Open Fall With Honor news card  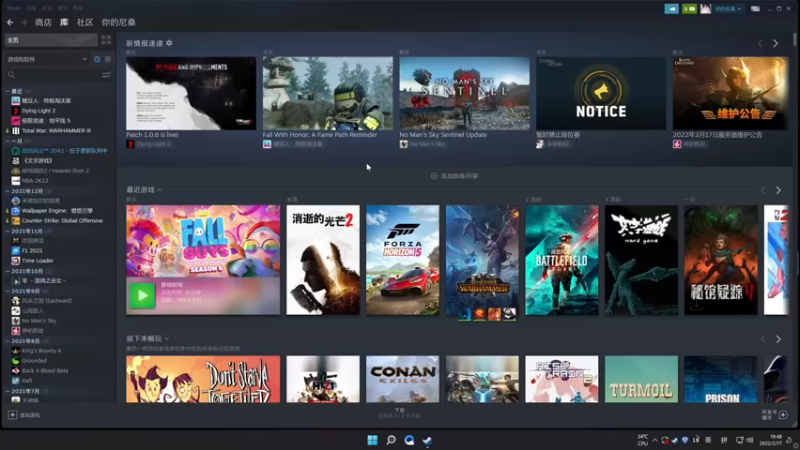[328, 93]
